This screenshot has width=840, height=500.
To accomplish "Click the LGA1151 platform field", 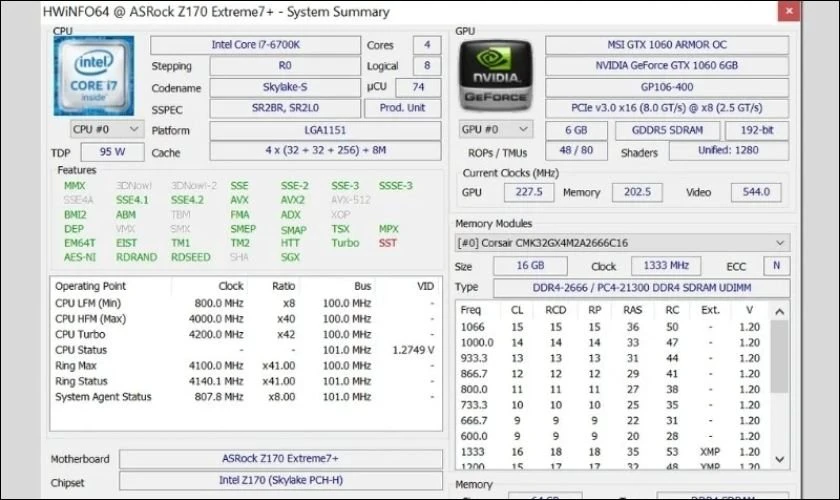I will (325, 130).
